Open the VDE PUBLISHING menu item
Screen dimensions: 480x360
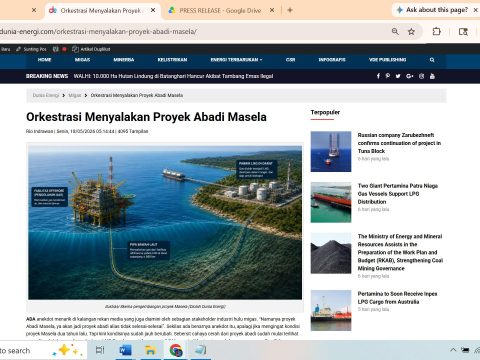coord(388,60)
